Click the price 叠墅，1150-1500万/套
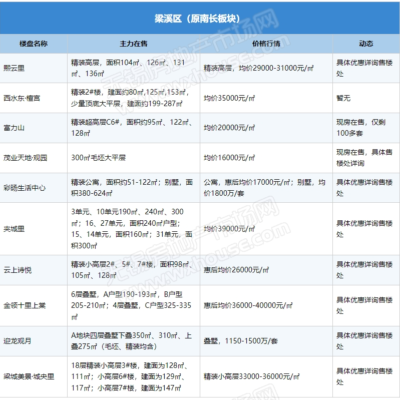This screenshot has width=400, height=400. coord(241,341)
